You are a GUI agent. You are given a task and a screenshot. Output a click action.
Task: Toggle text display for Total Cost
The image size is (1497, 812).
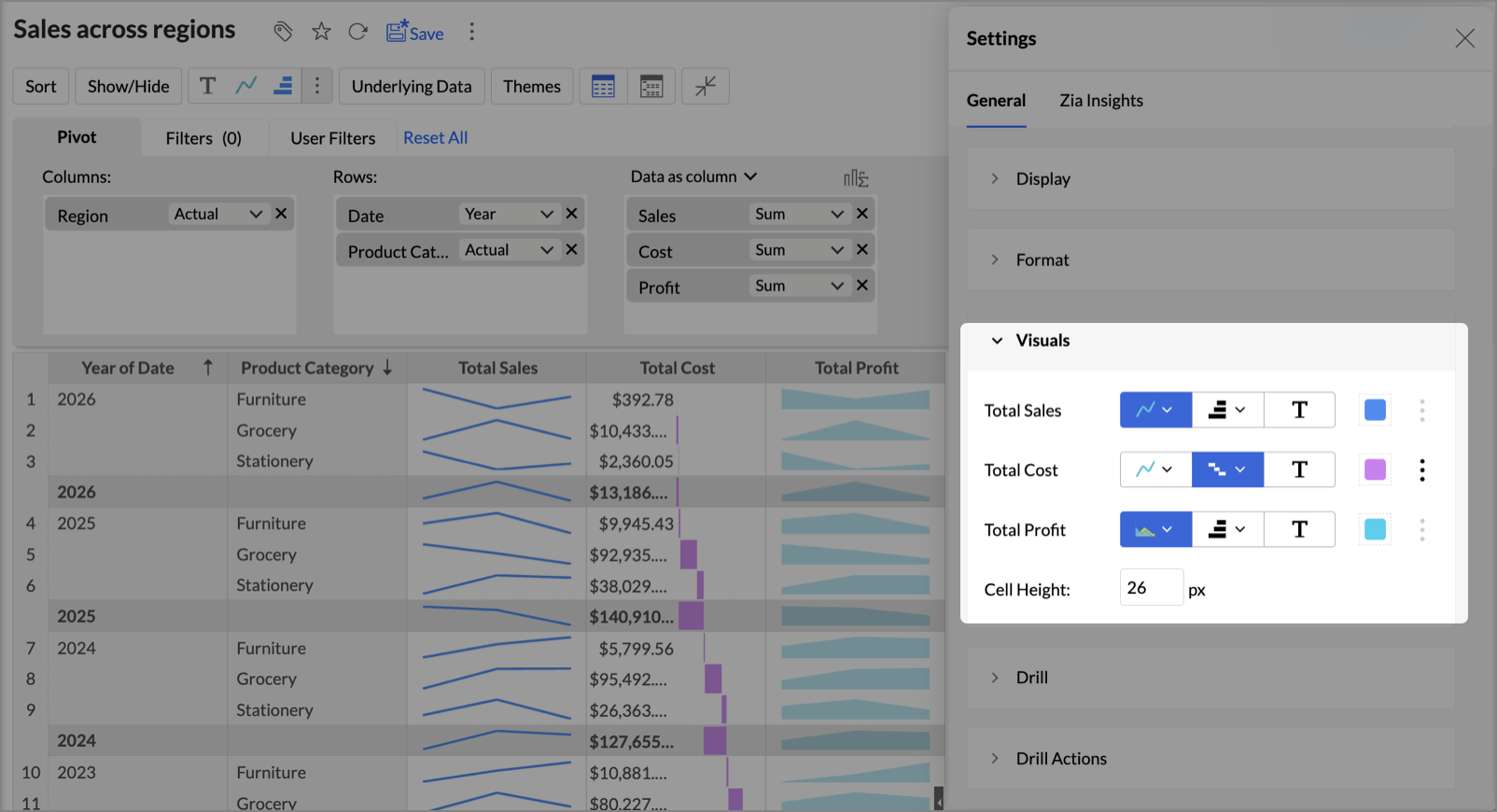point(1299,469)
